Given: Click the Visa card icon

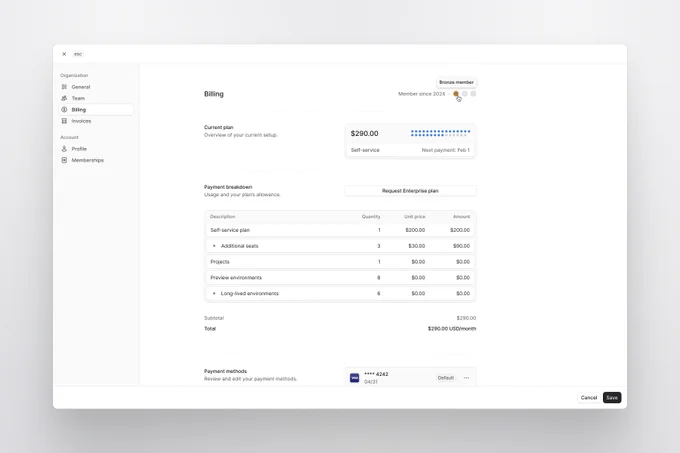Looking at the screenshot, I should coord(354,378).
